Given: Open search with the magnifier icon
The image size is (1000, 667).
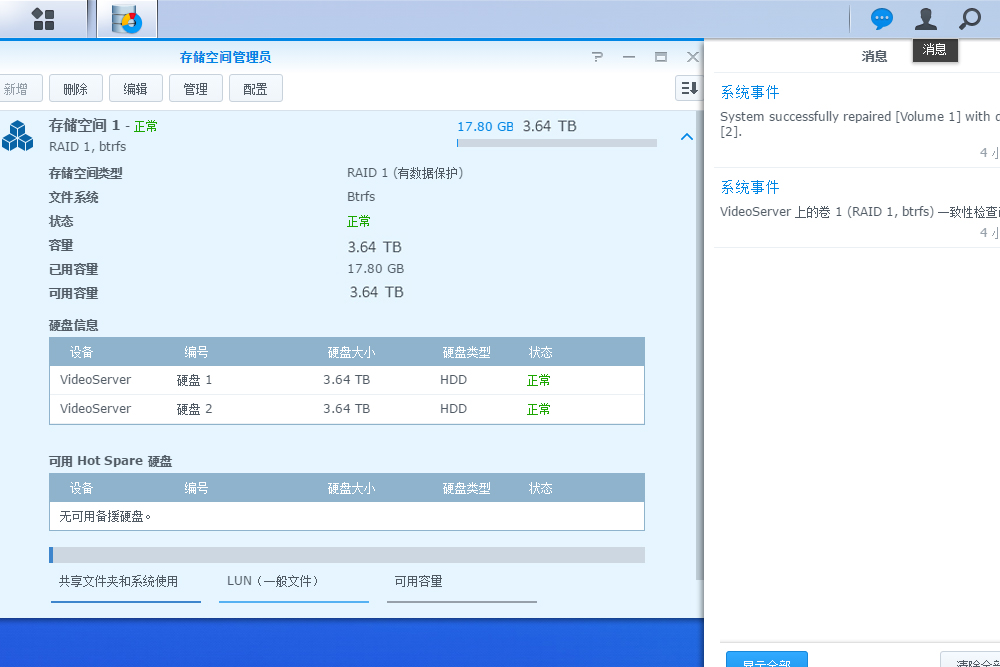Looking at the screenshot, I should click(969, 18).
